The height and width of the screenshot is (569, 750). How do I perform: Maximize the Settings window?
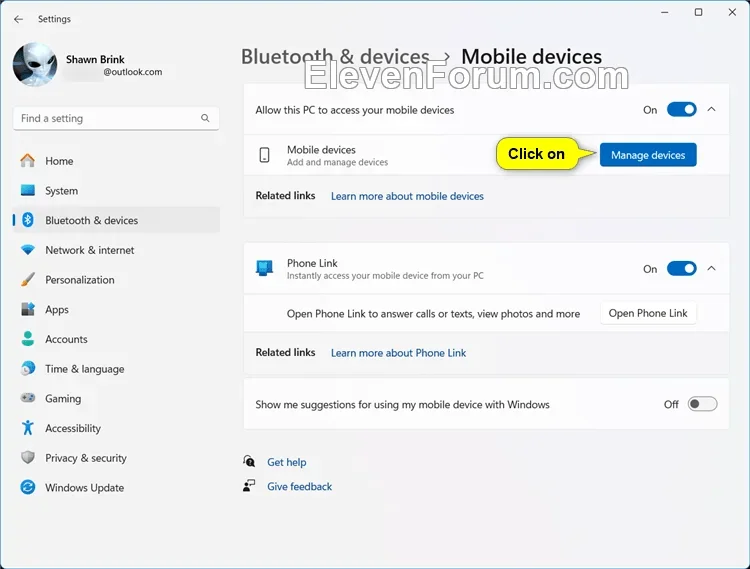coord(698,12)
